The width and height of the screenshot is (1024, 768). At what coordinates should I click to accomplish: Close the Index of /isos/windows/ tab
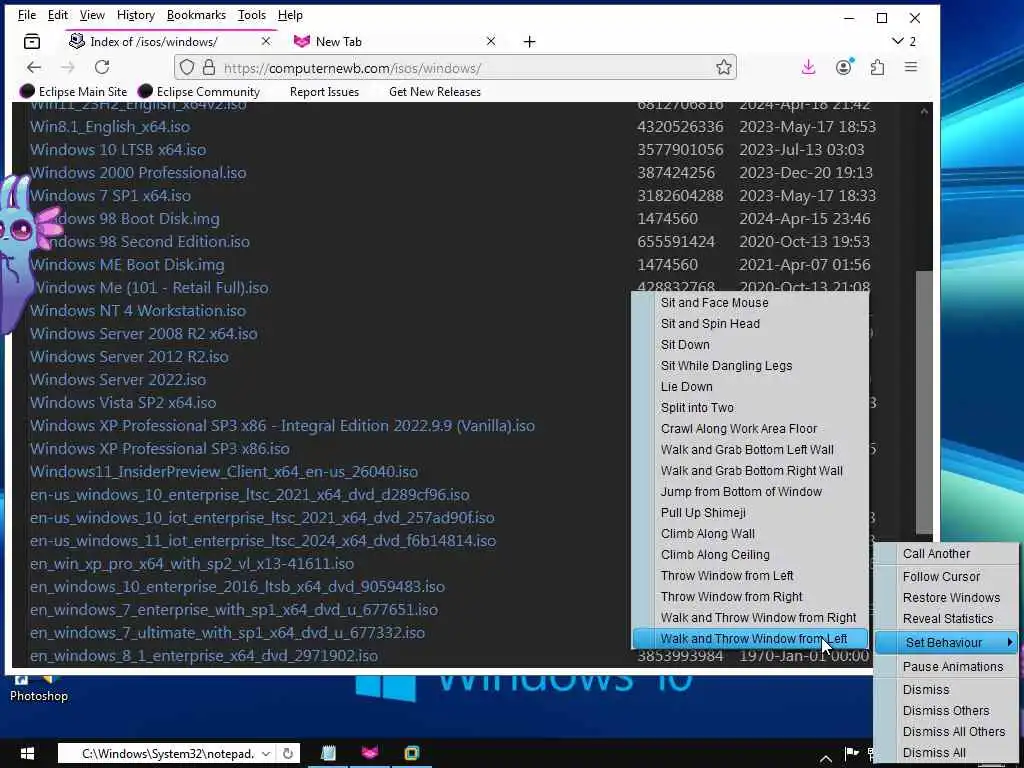point(266,41)
